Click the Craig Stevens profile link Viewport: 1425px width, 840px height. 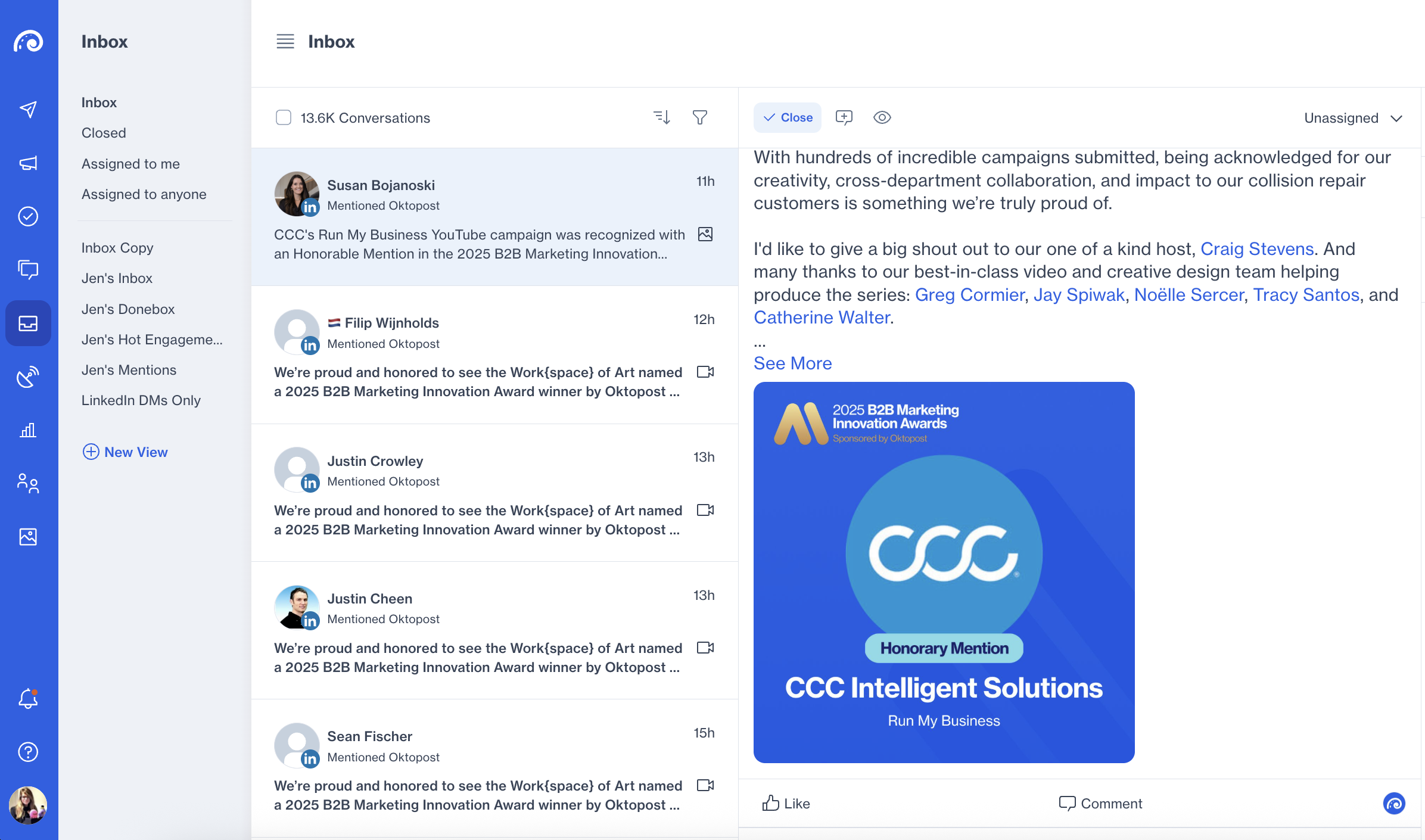[1257, 248]
